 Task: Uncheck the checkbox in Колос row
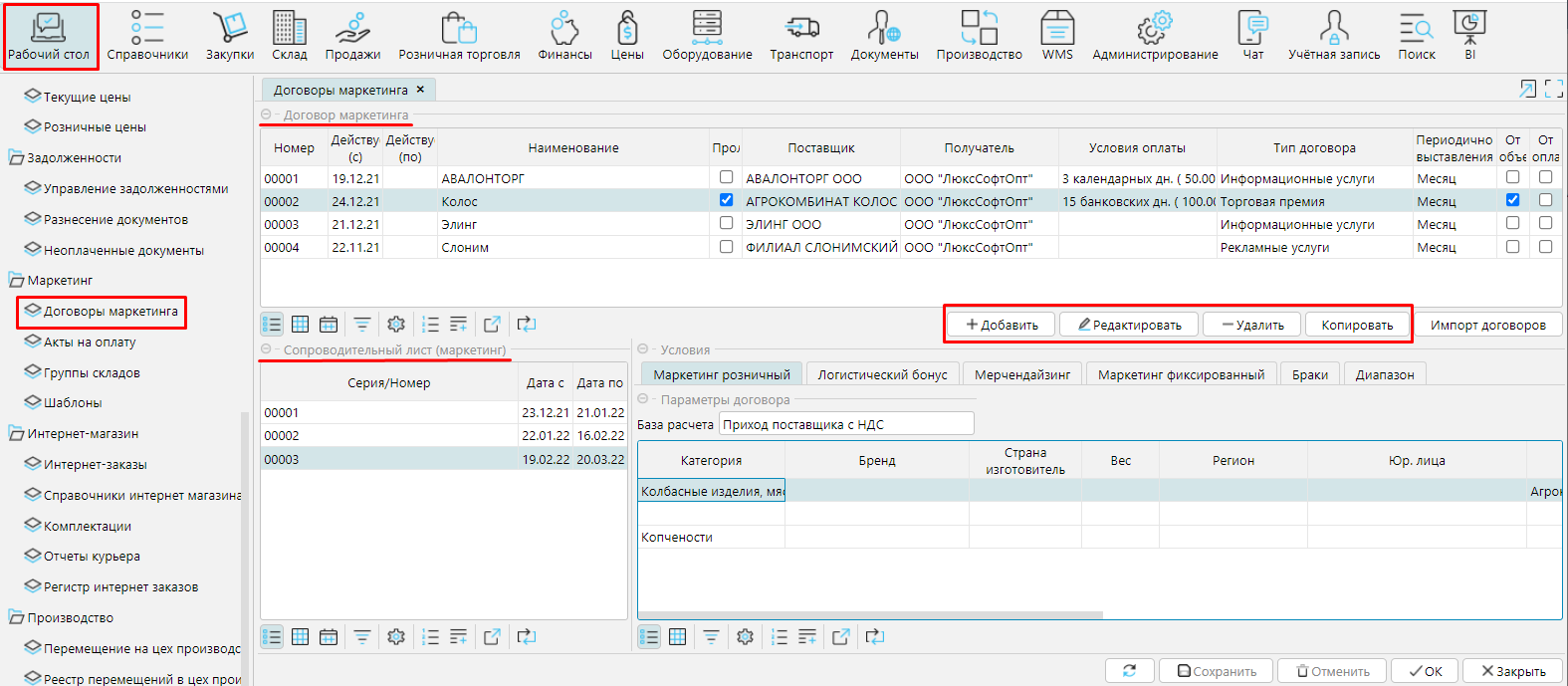tap(726, 200)
